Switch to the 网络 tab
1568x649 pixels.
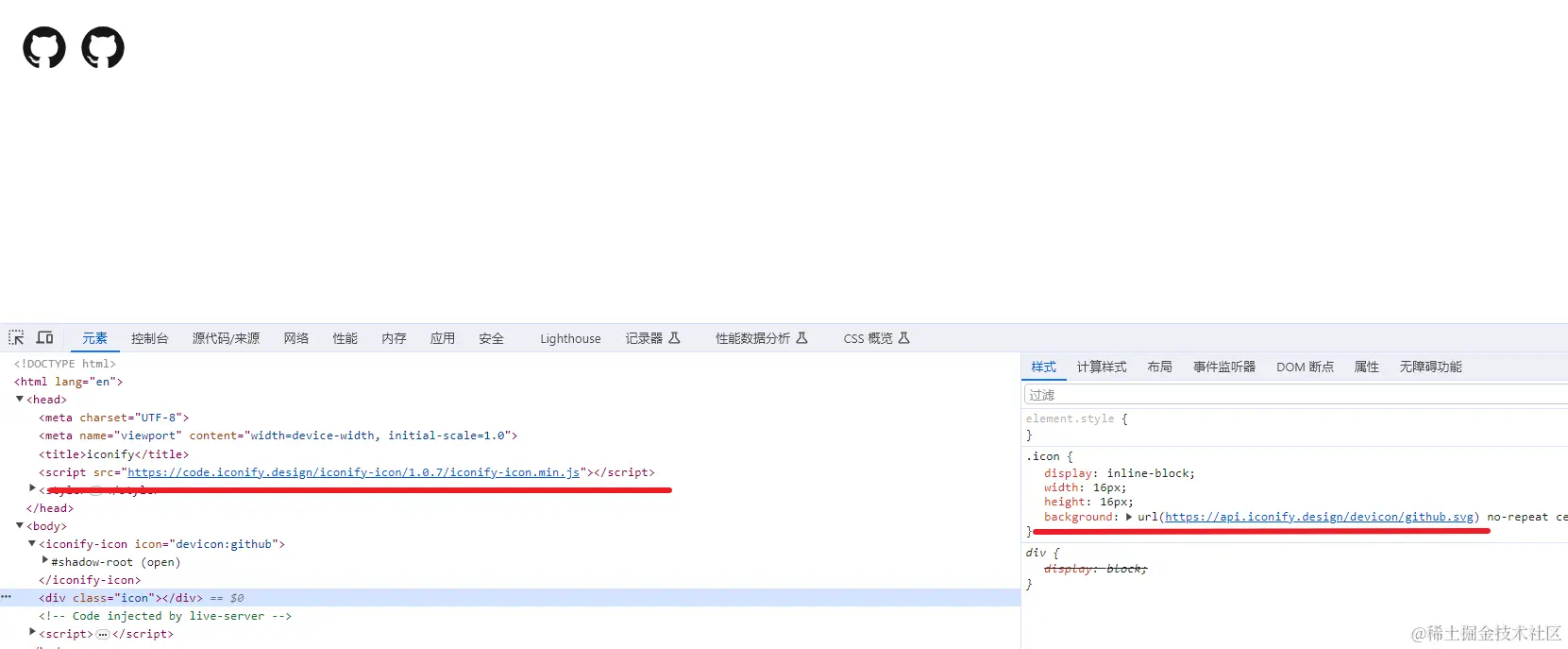[296, 338]
